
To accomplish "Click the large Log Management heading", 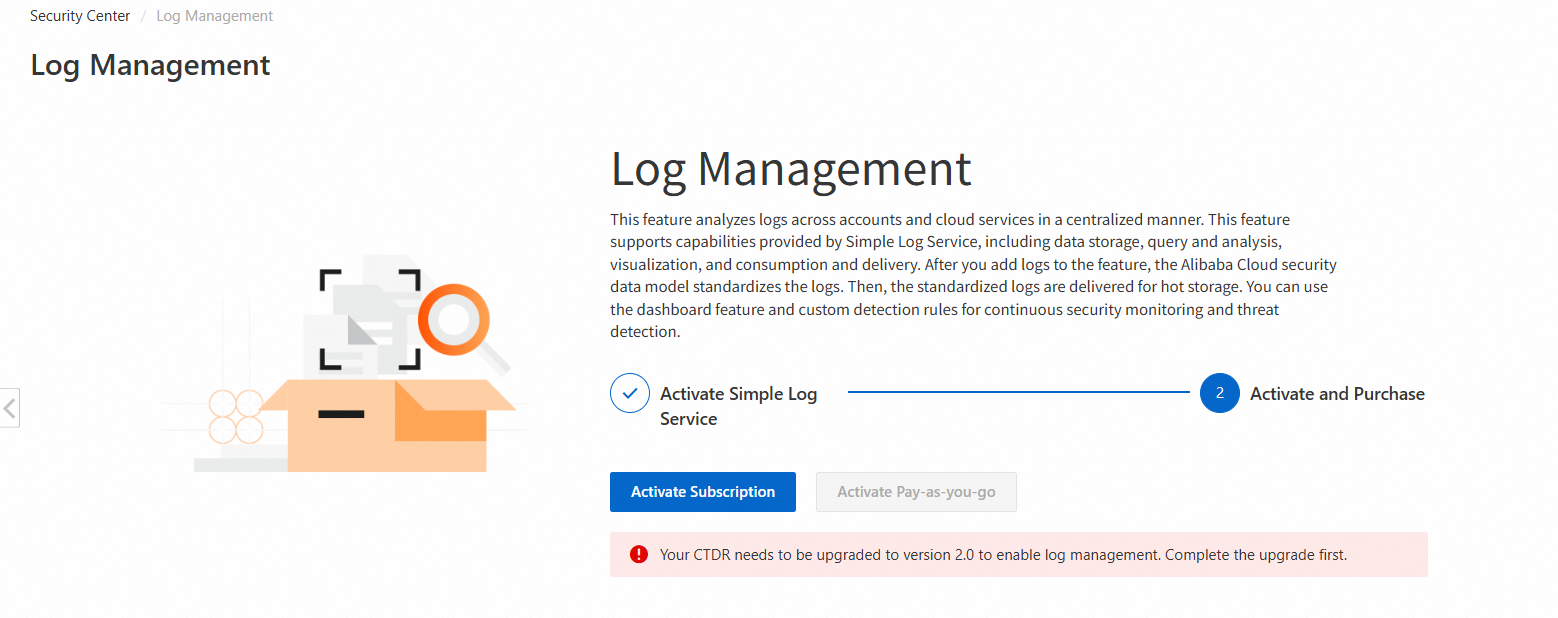I will coord(790,169).
